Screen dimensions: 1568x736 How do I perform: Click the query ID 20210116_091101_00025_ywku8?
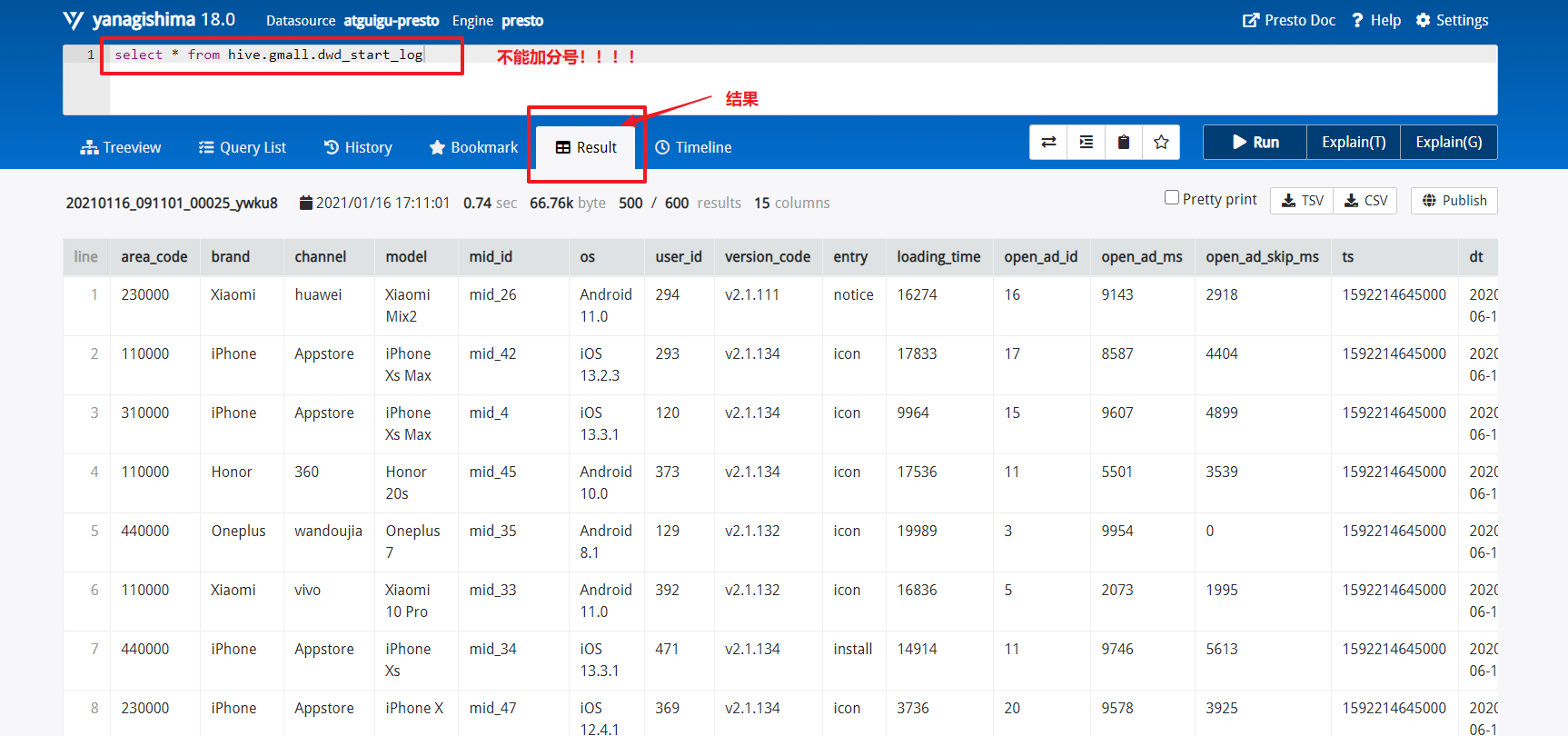coord(172,203)
